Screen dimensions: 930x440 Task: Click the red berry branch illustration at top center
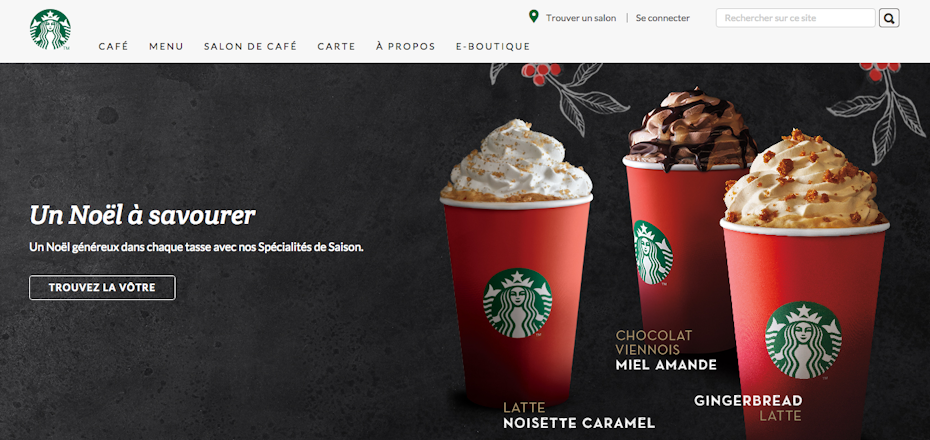click(558, 95)
